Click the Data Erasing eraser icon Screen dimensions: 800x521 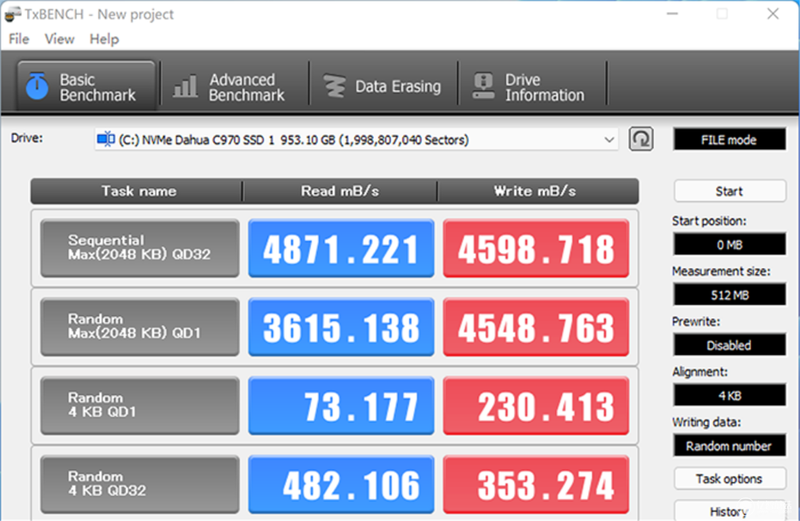pyautogui.click(x=335, y=86)
